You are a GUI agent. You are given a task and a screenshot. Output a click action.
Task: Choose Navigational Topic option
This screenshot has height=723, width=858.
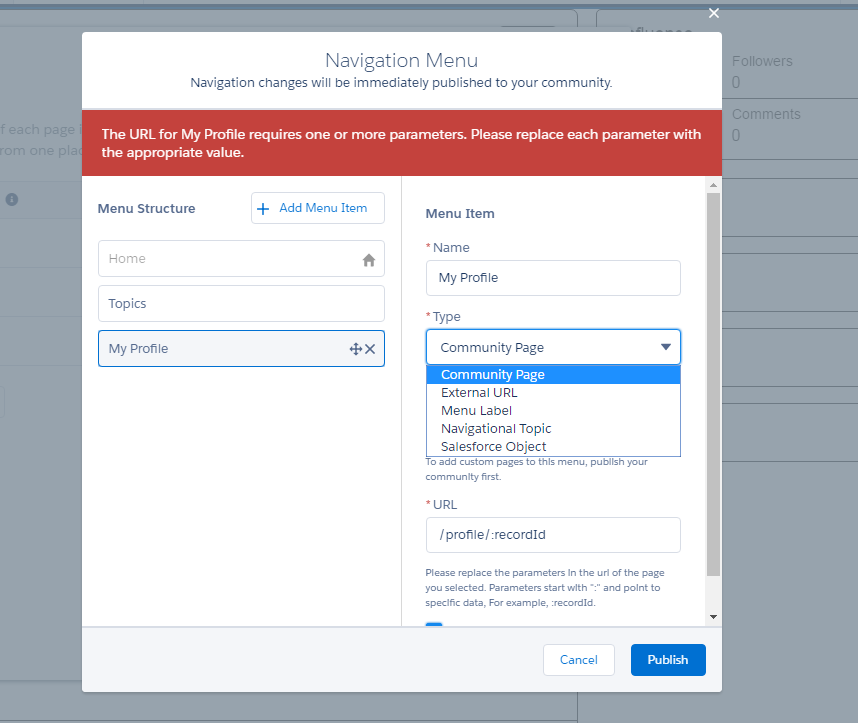coord(553,429)
